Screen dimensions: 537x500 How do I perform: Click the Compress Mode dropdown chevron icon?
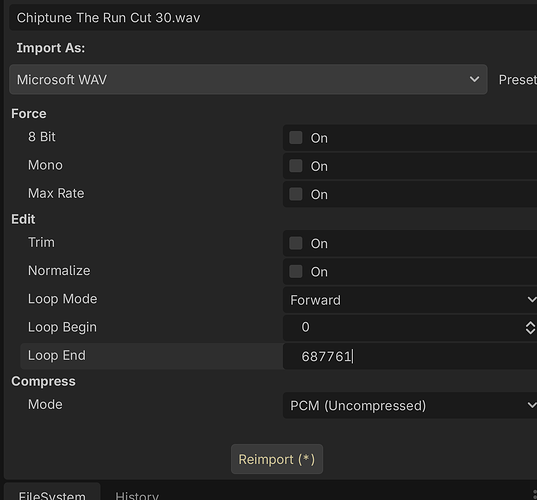click(x=532, y=405)
